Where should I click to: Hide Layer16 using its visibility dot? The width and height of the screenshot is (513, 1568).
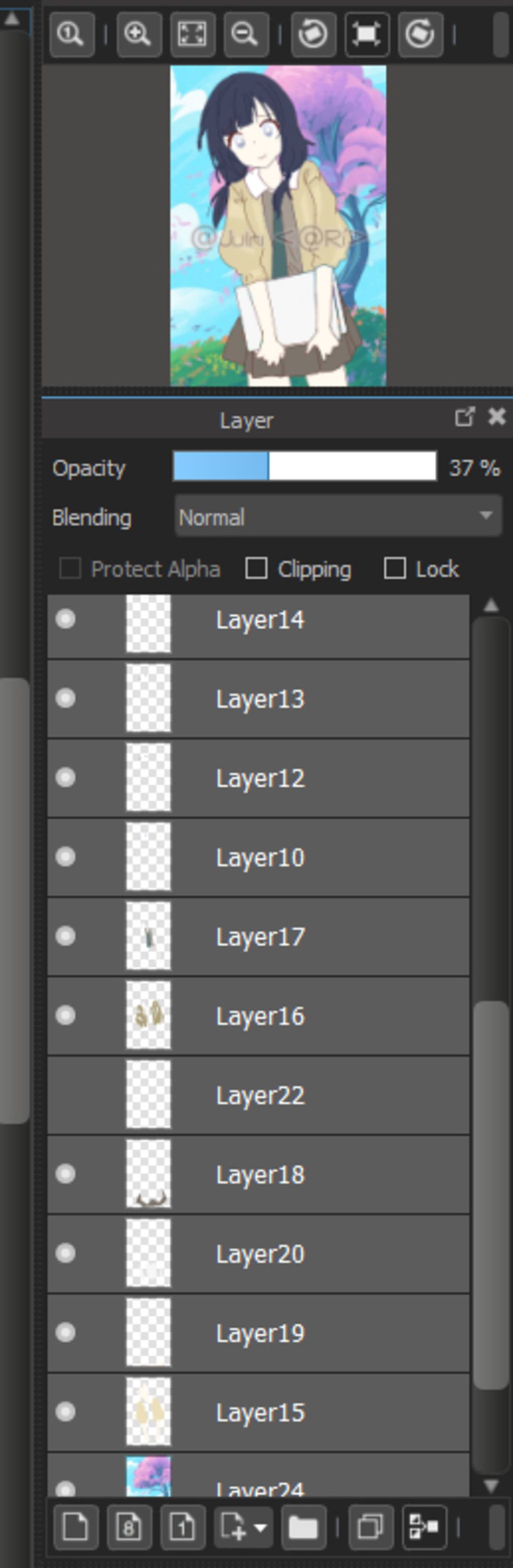coord(66,1015)
